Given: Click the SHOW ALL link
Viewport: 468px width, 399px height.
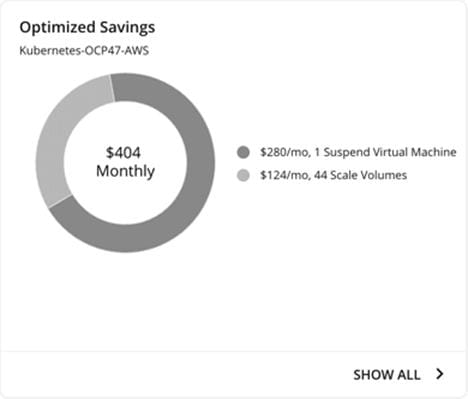Looking at the screenshot, I should tap(387, 375).
